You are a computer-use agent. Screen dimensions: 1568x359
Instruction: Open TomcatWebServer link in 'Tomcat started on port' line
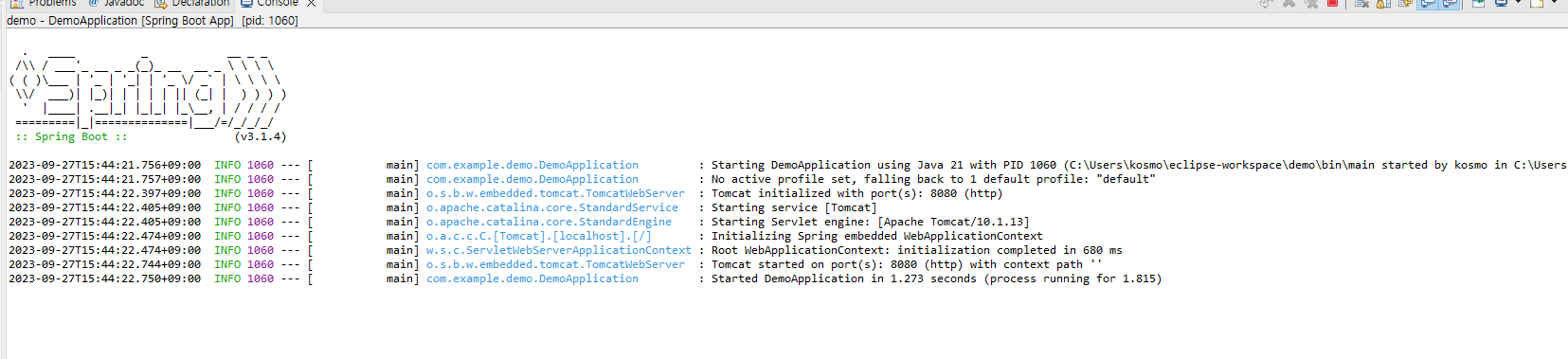(x=555, y=264)
